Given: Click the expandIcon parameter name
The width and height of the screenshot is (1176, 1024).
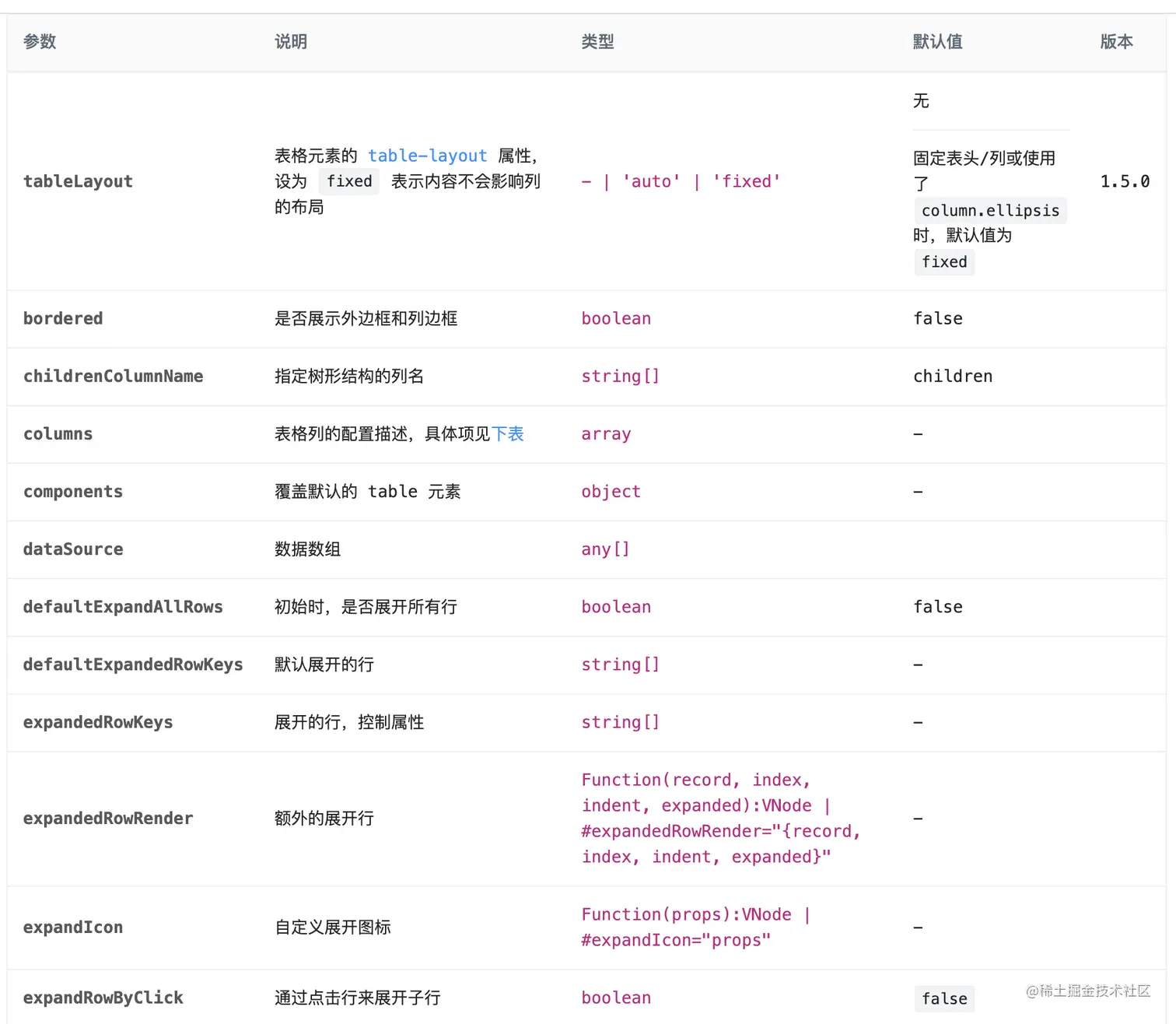Looking at the screenshot, I should pos(73,928).
